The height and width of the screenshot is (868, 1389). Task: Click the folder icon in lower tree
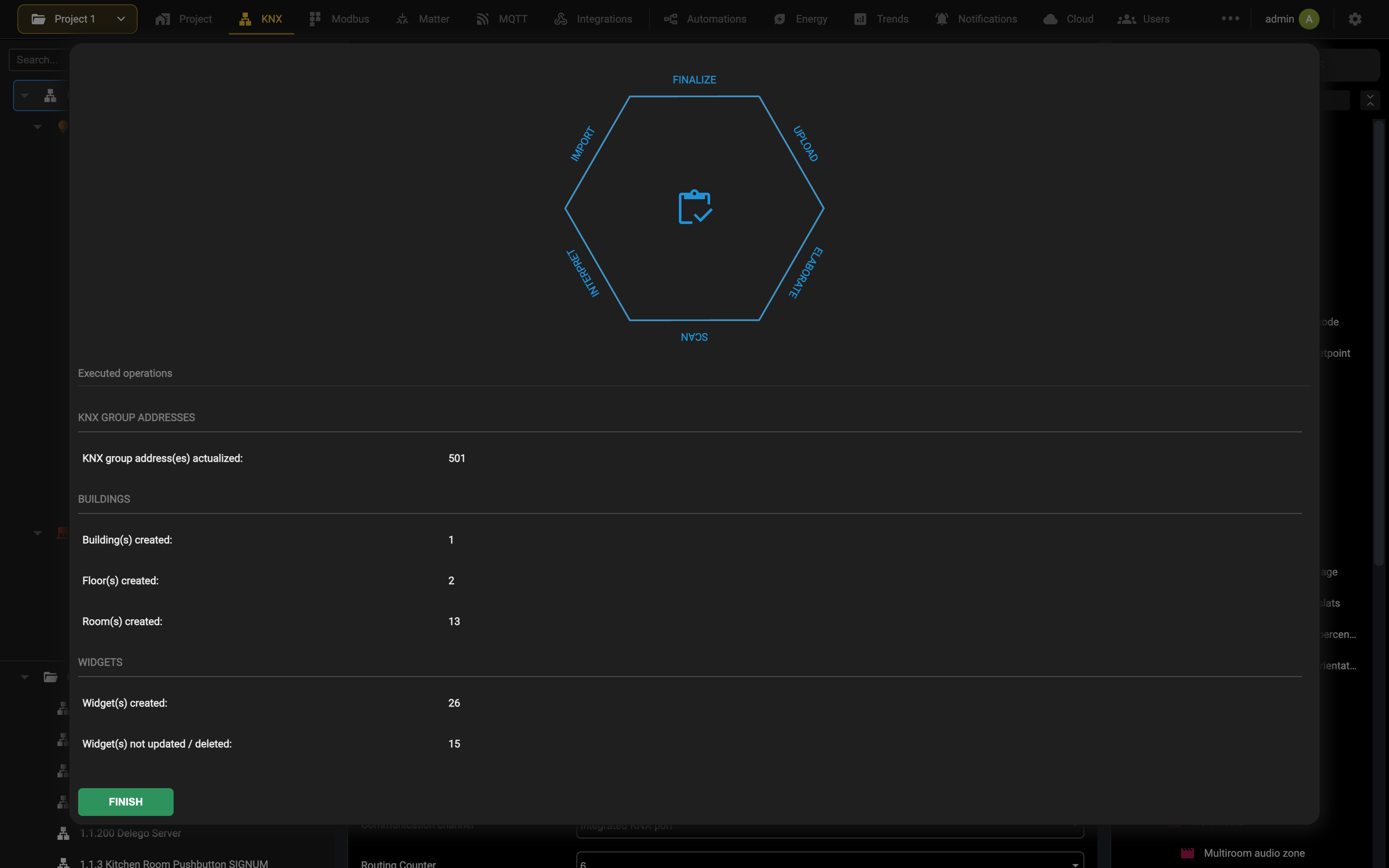point(50,677)
